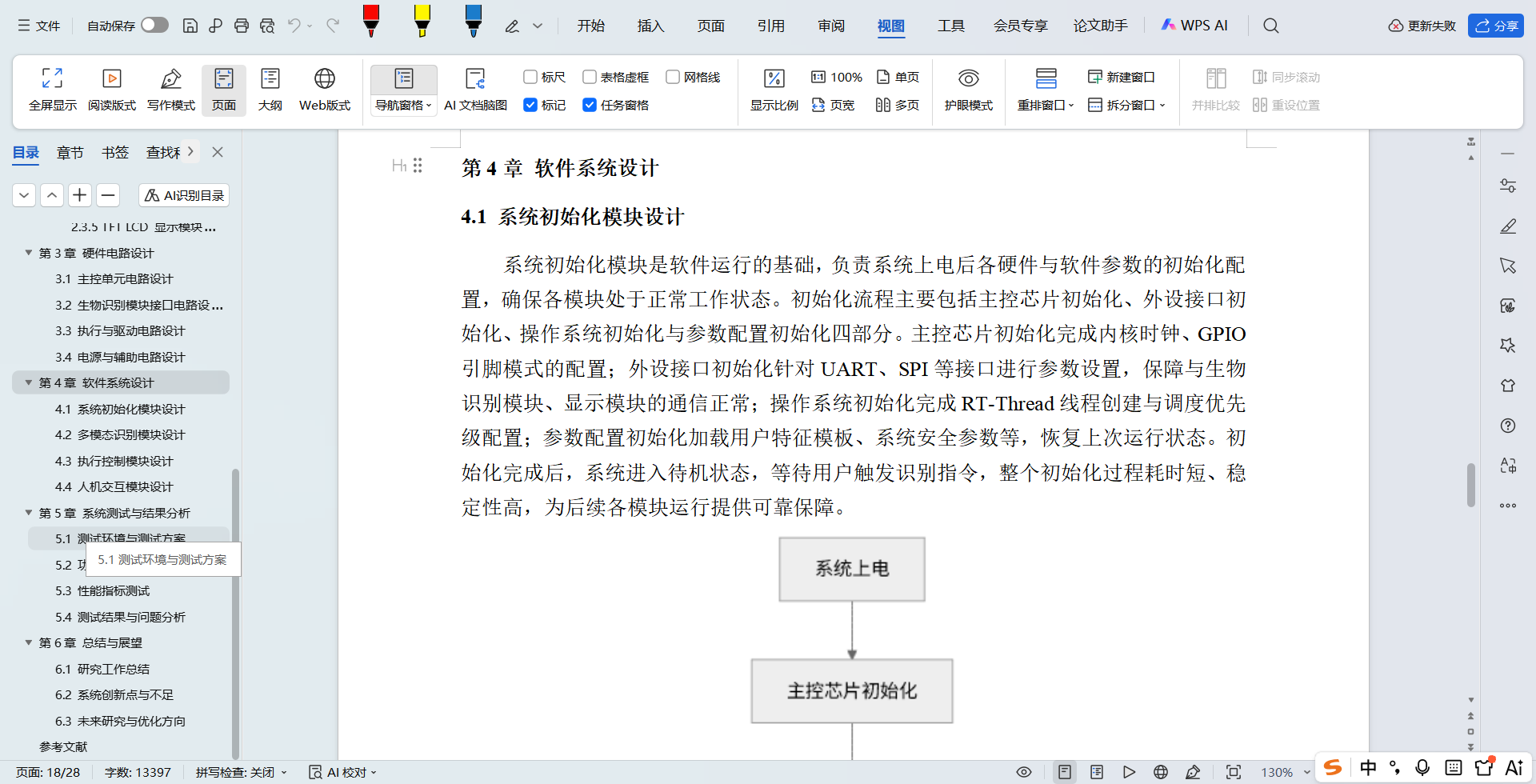Switch to the 引用 ribbon tab
The height and width of the screenshot is (784, 1536).
771,26
